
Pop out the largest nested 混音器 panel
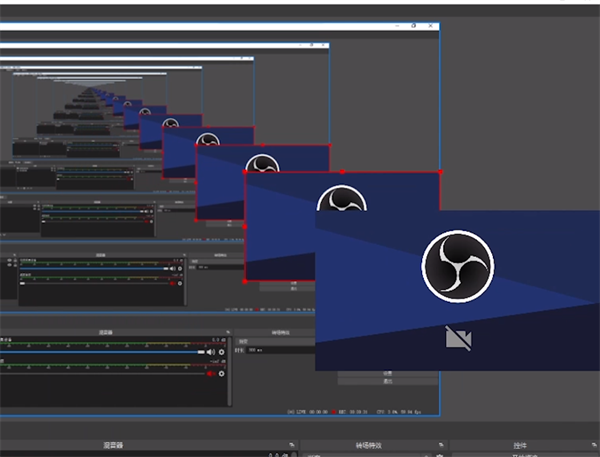click(x=228, y=332)
